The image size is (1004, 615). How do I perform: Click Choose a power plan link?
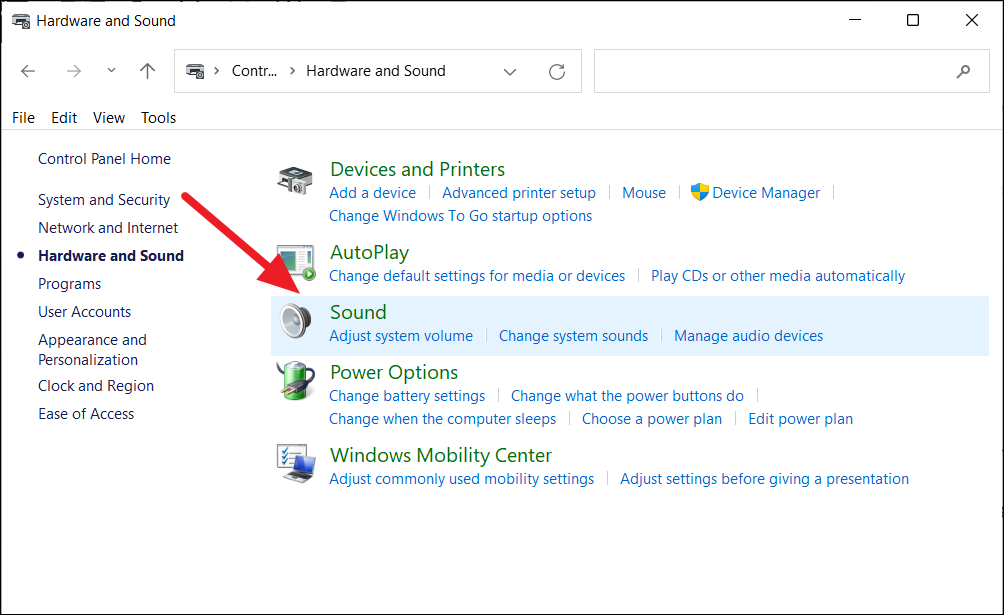point(652,419)
